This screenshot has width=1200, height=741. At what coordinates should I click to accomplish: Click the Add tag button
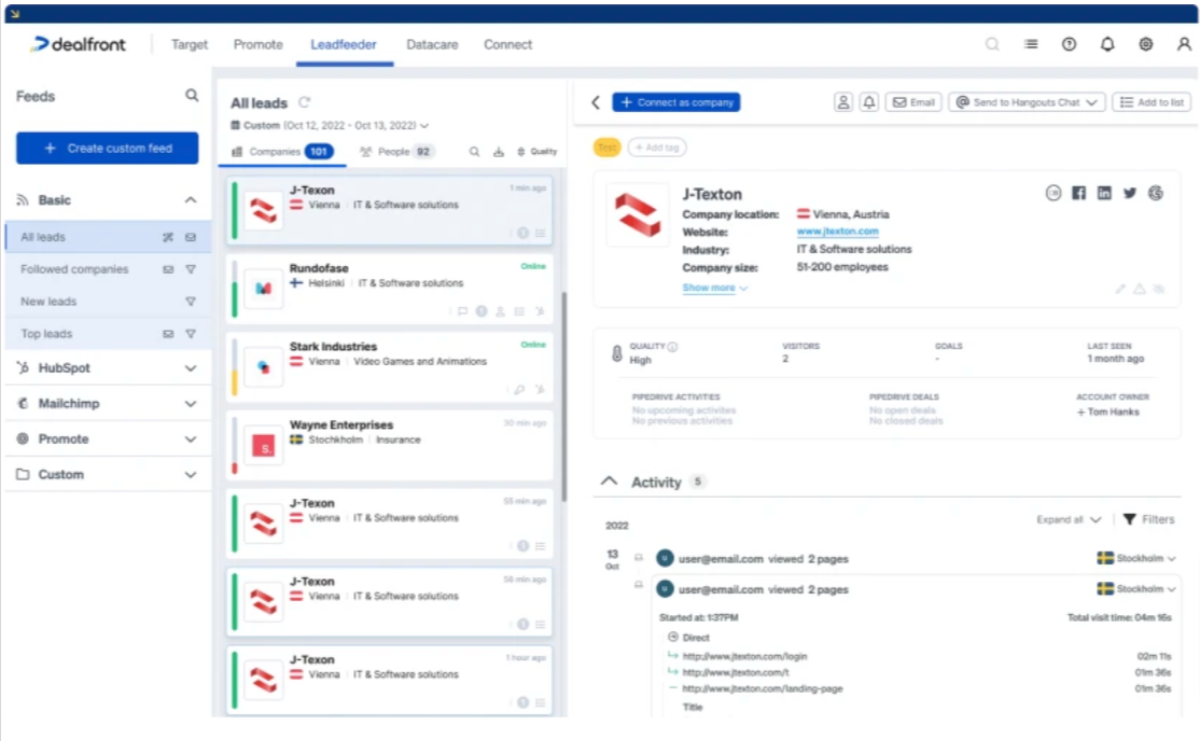coord(657,148)
